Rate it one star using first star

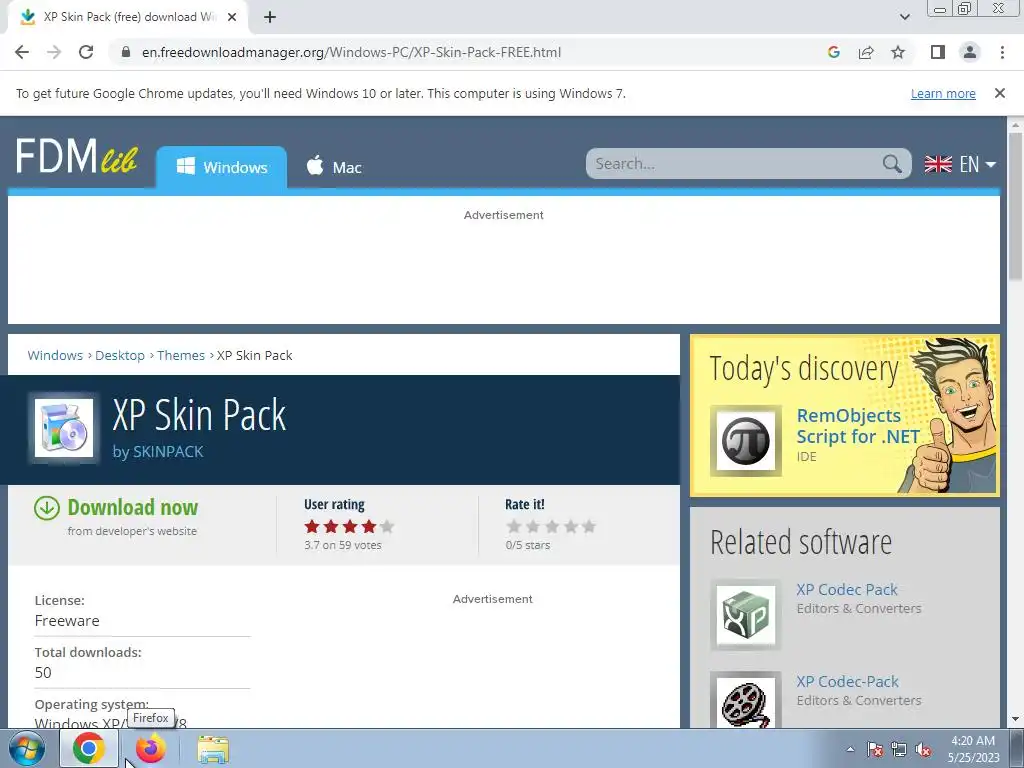click(x=514, y=526)
